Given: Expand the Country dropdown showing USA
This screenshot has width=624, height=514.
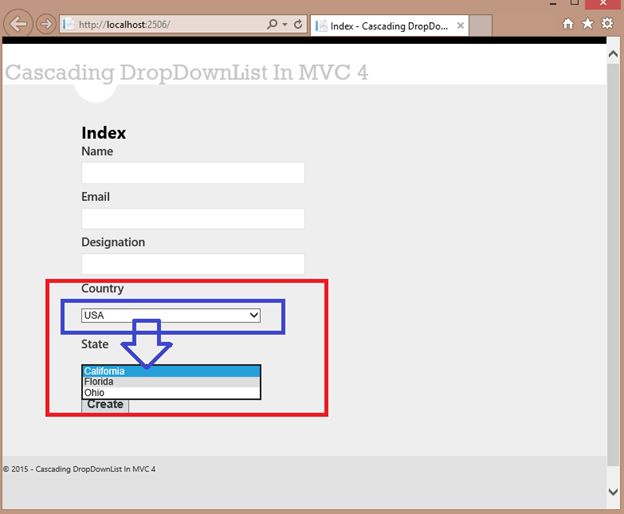Looking at the screenshot, I should 171,315.
